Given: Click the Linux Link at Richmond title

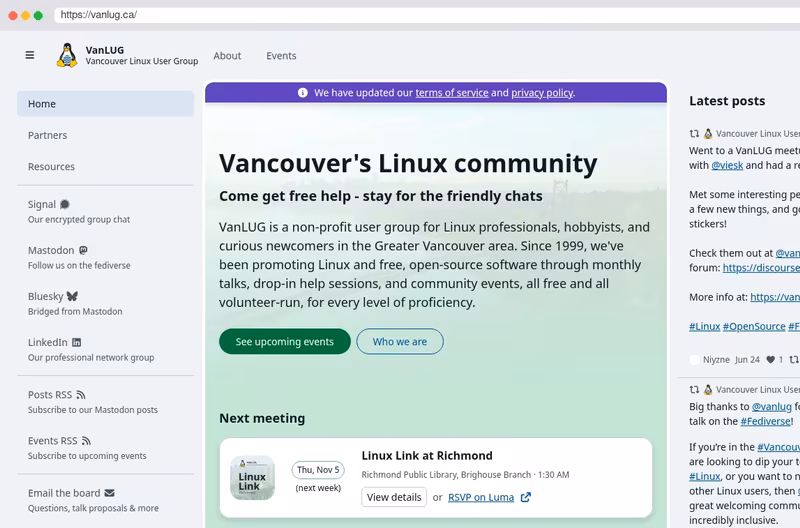Looking at the screenshot, I should point(427,456).
